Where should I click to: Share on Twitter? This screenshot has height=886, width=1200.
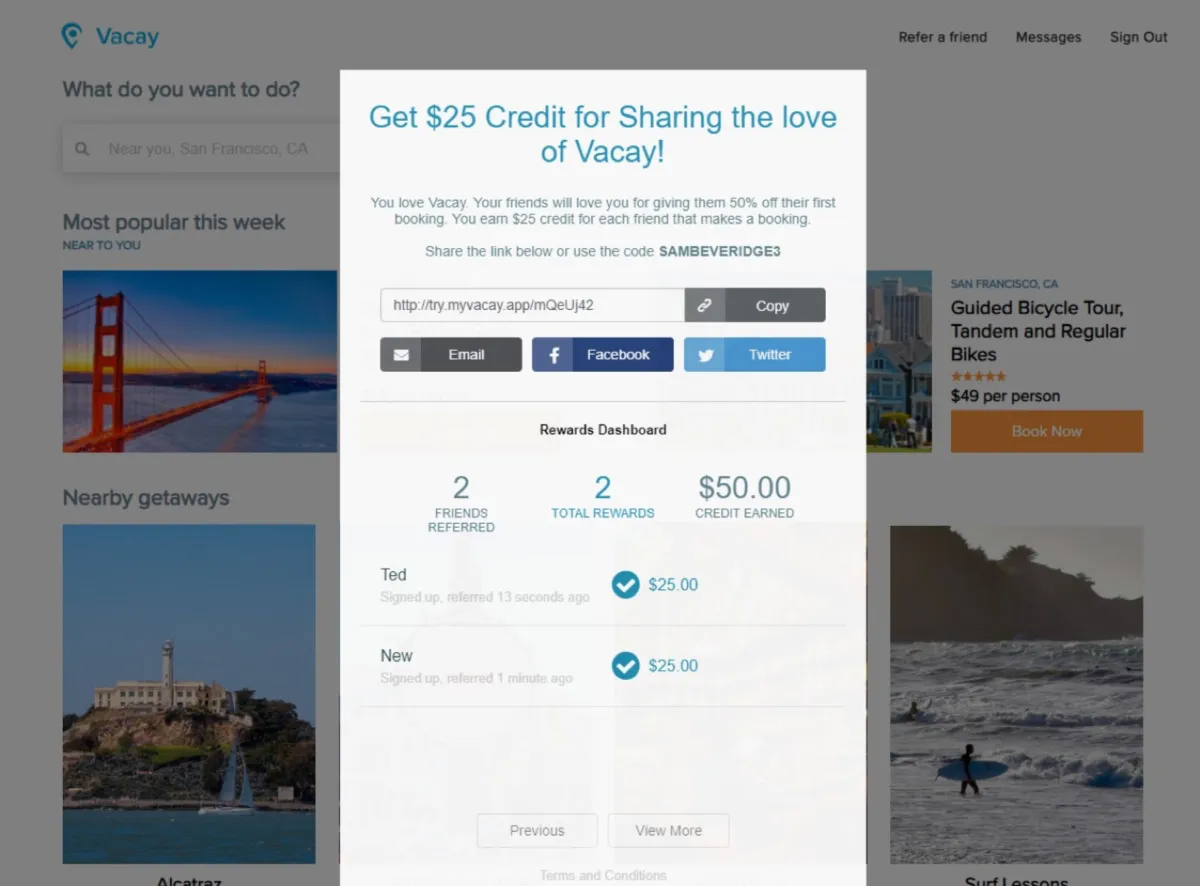click(x=755, y=355)
